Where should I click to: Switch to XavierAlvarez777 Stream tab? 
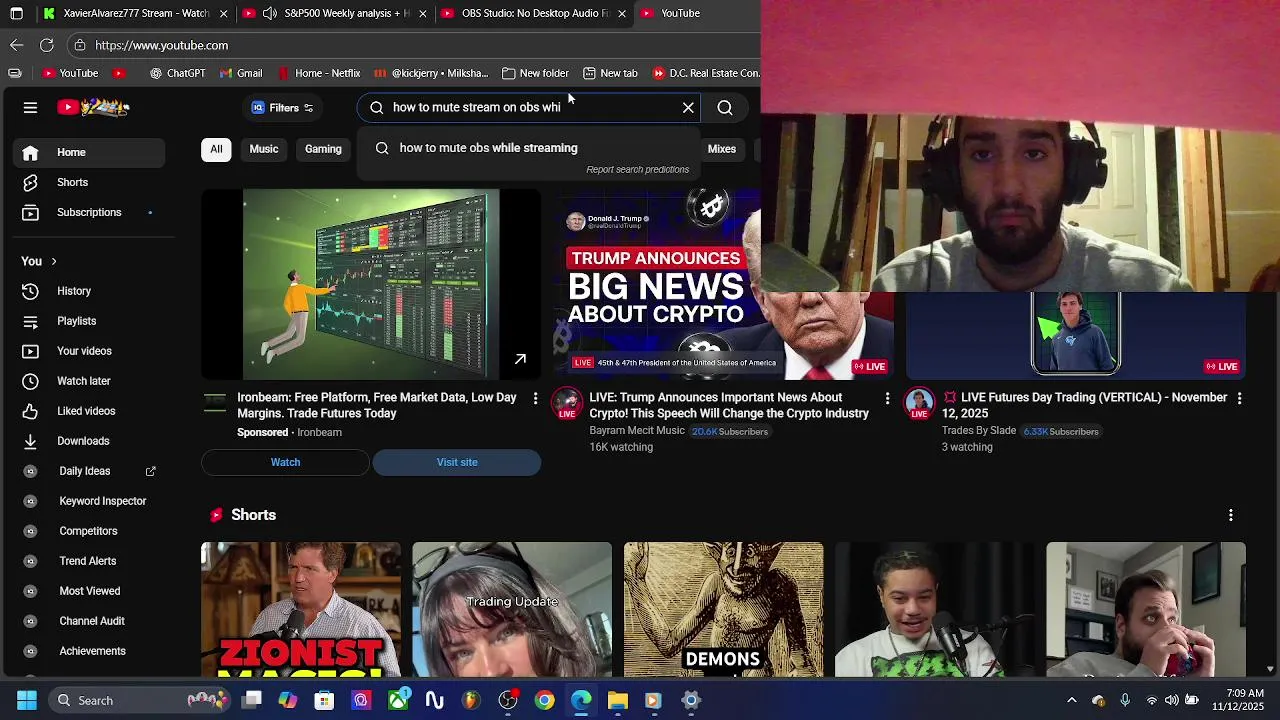(x=135, y=13)
